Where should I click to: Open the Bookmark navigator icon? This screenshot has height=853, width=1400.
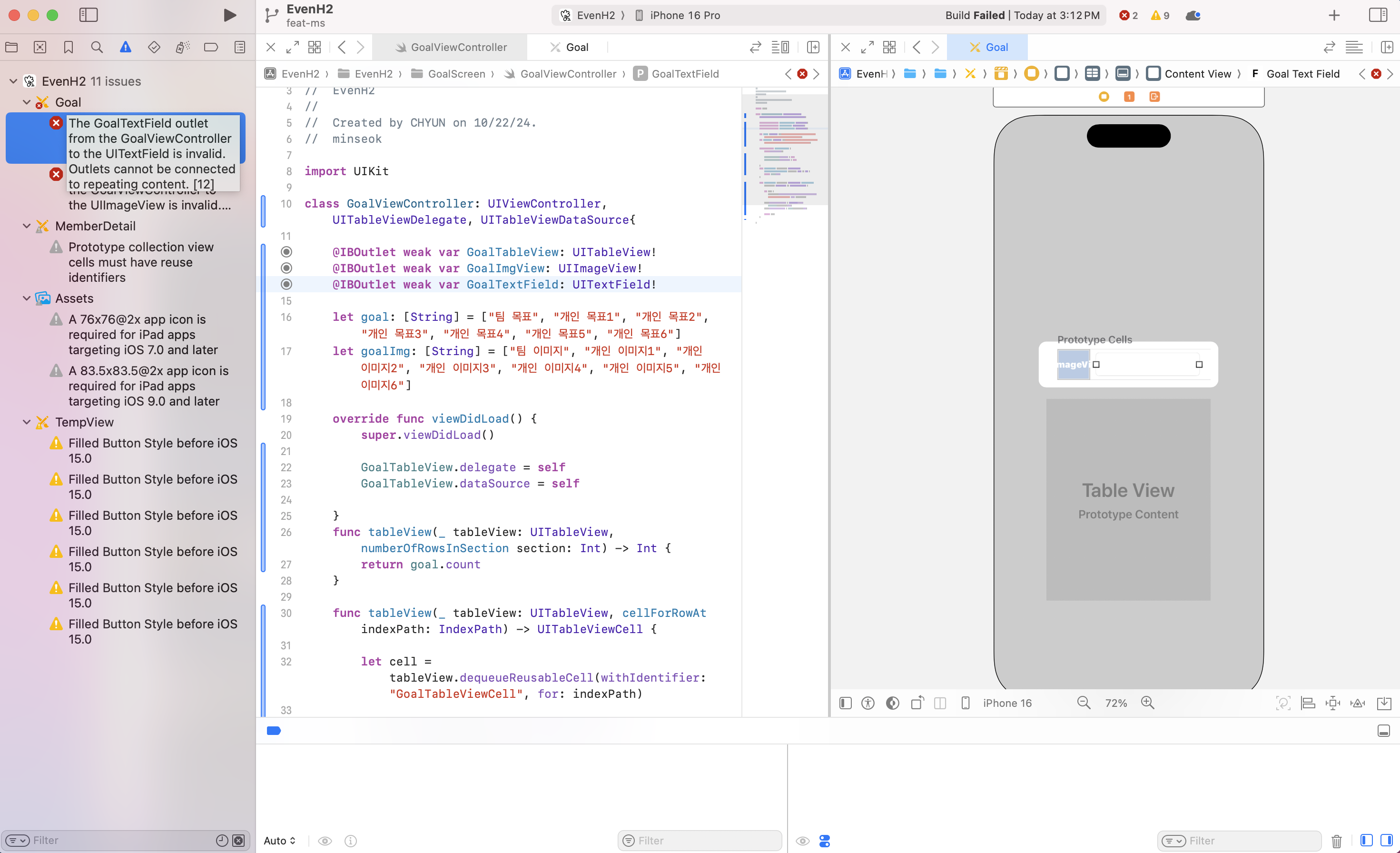click(x=68, y=47)
